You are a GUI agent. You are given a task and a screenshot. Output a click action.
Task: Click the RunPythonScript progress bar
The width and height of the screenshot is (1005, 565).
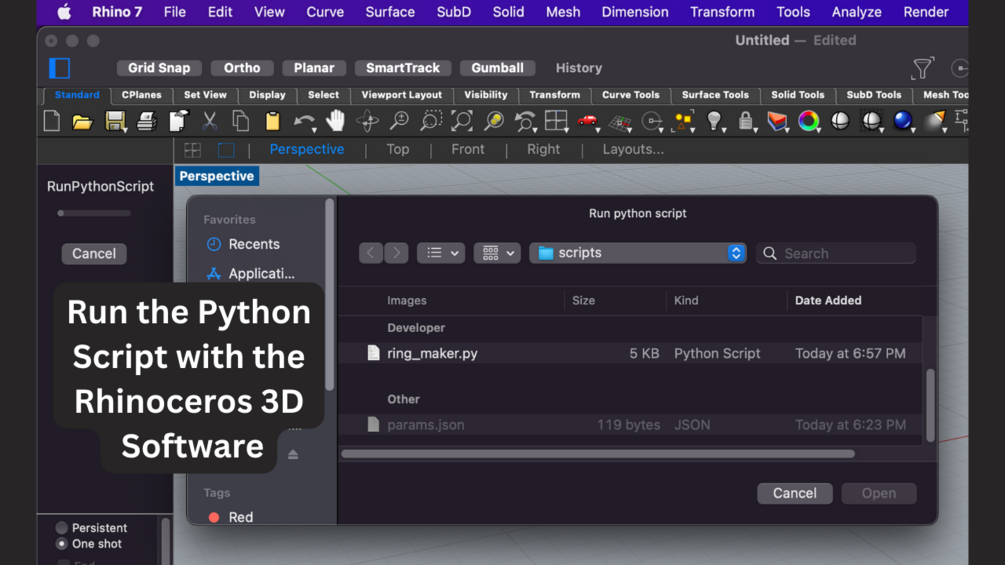click(x=94, y=213)
